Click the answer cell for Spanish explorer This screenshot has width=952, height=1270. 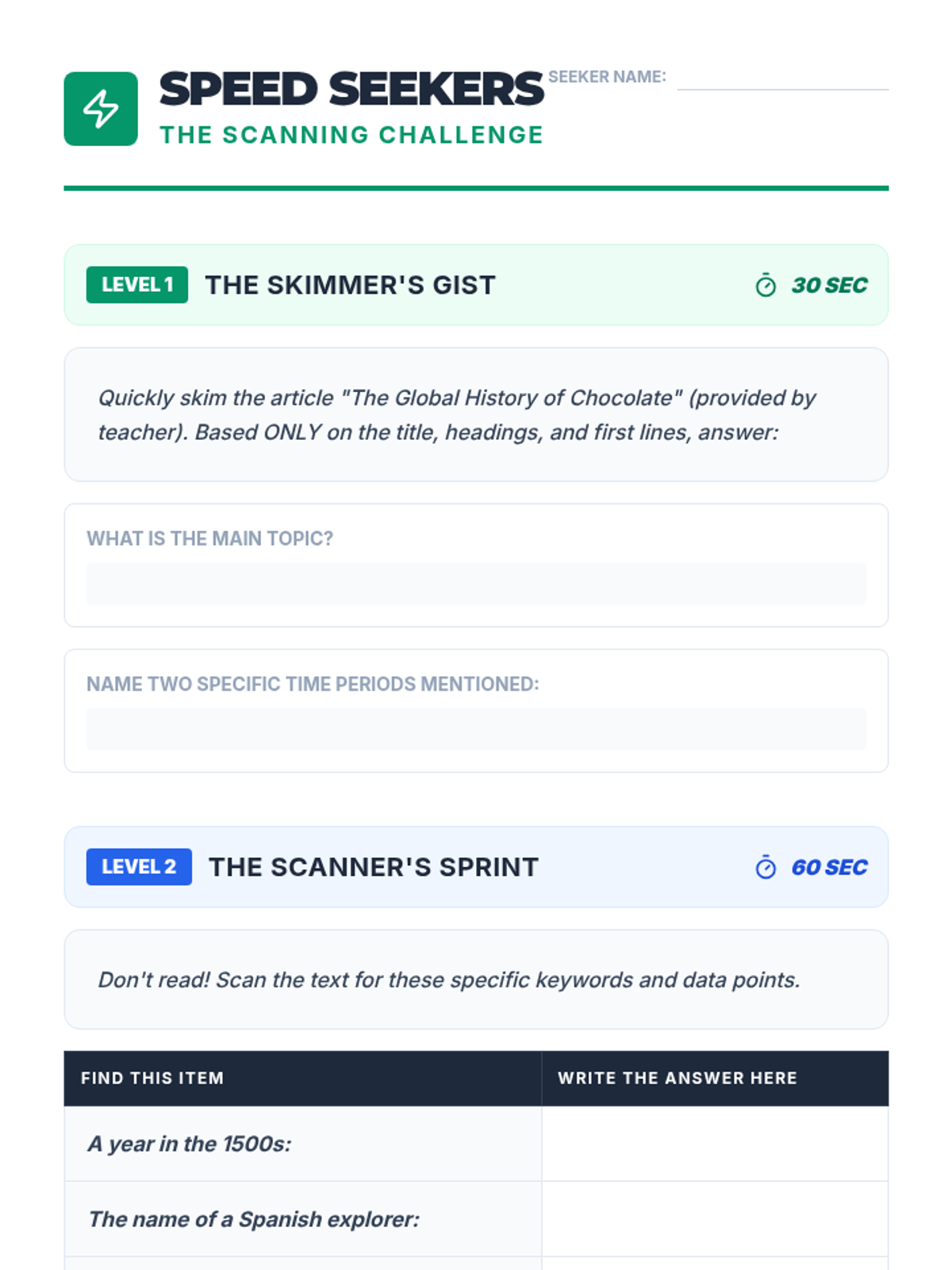(714, 1219)
